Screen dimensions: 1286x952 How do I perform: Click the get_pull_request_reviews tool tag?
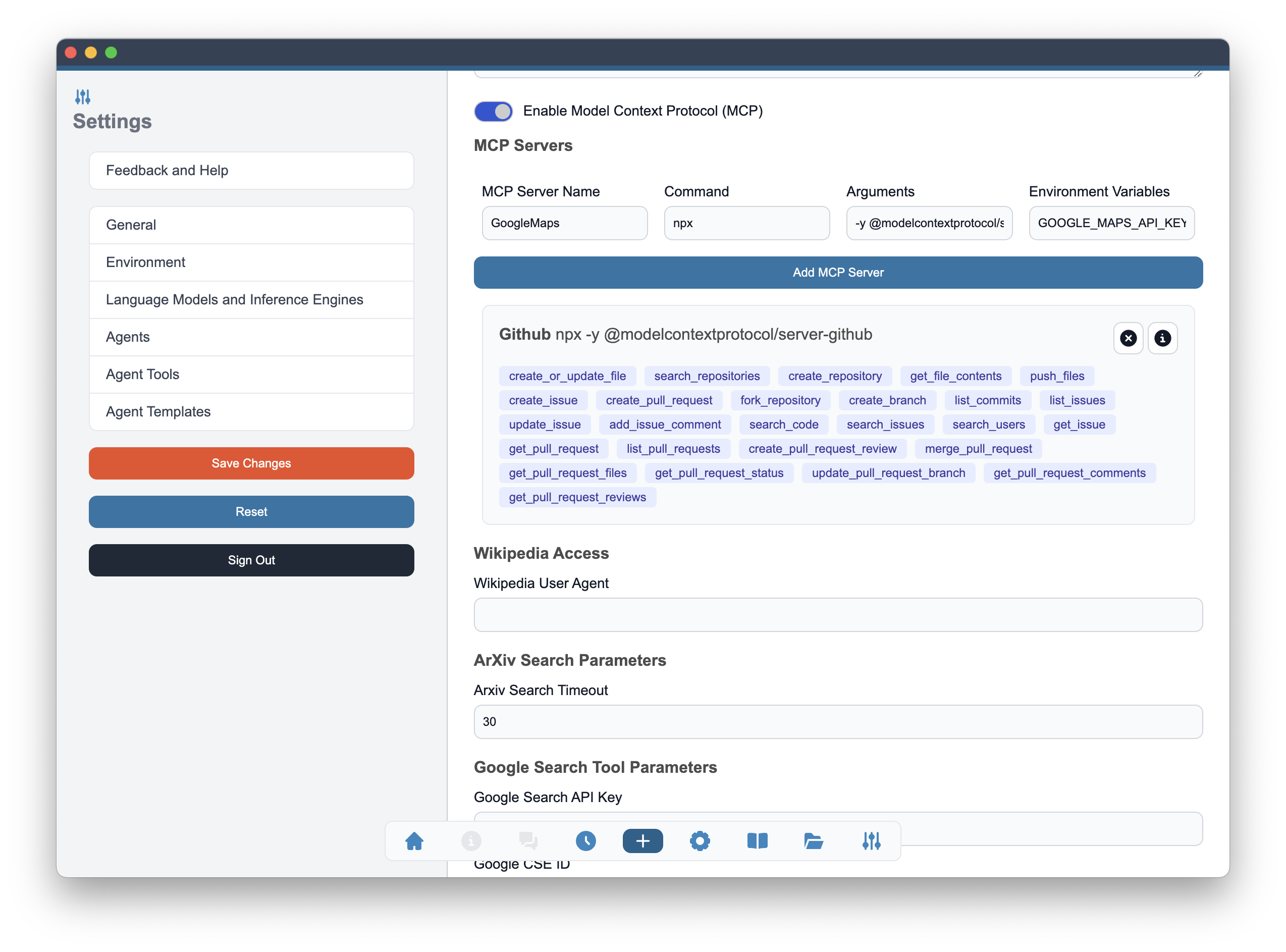577,497
